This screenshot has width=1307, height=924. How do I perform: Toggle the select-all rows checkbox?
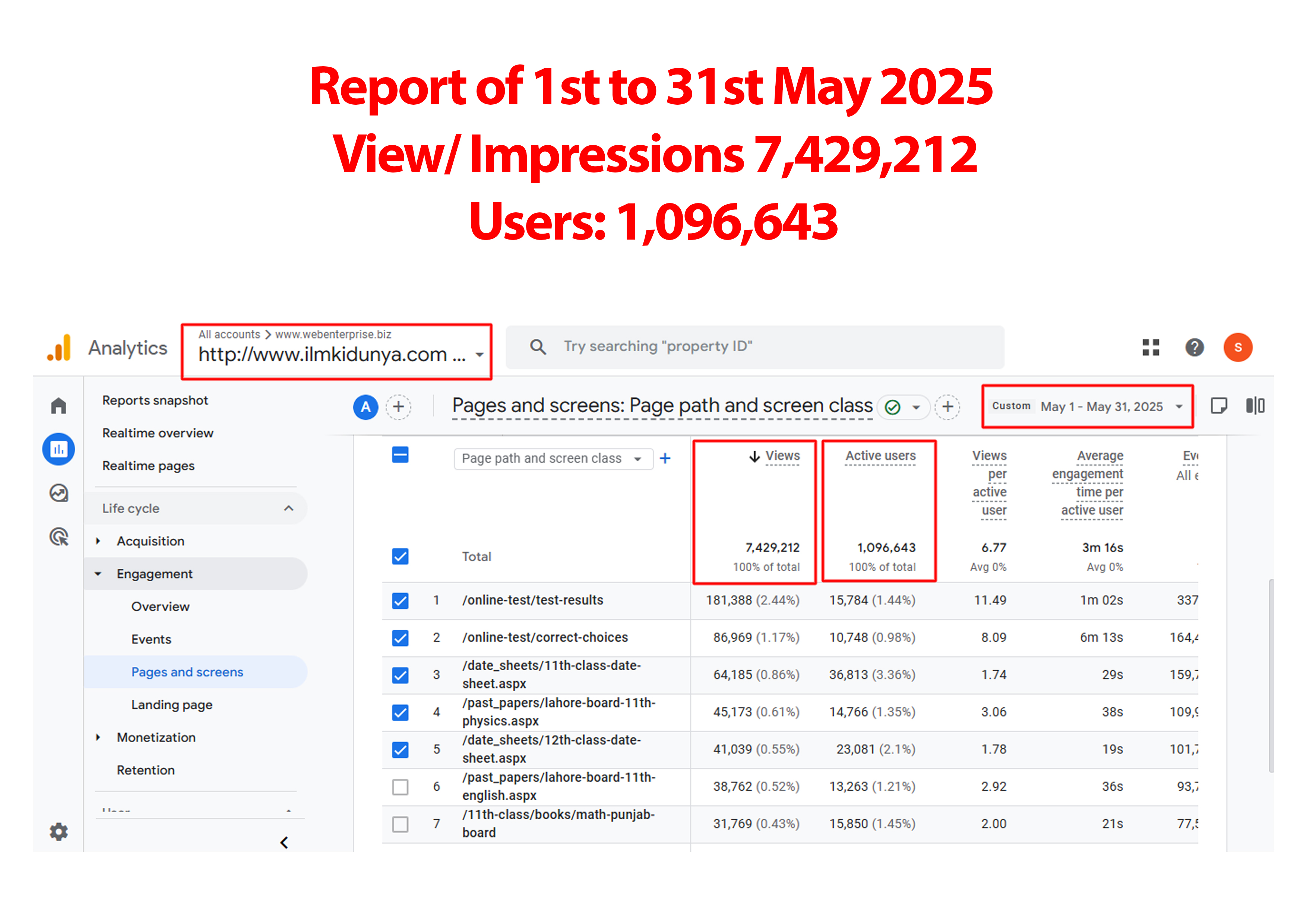click(x=400, y=455)
